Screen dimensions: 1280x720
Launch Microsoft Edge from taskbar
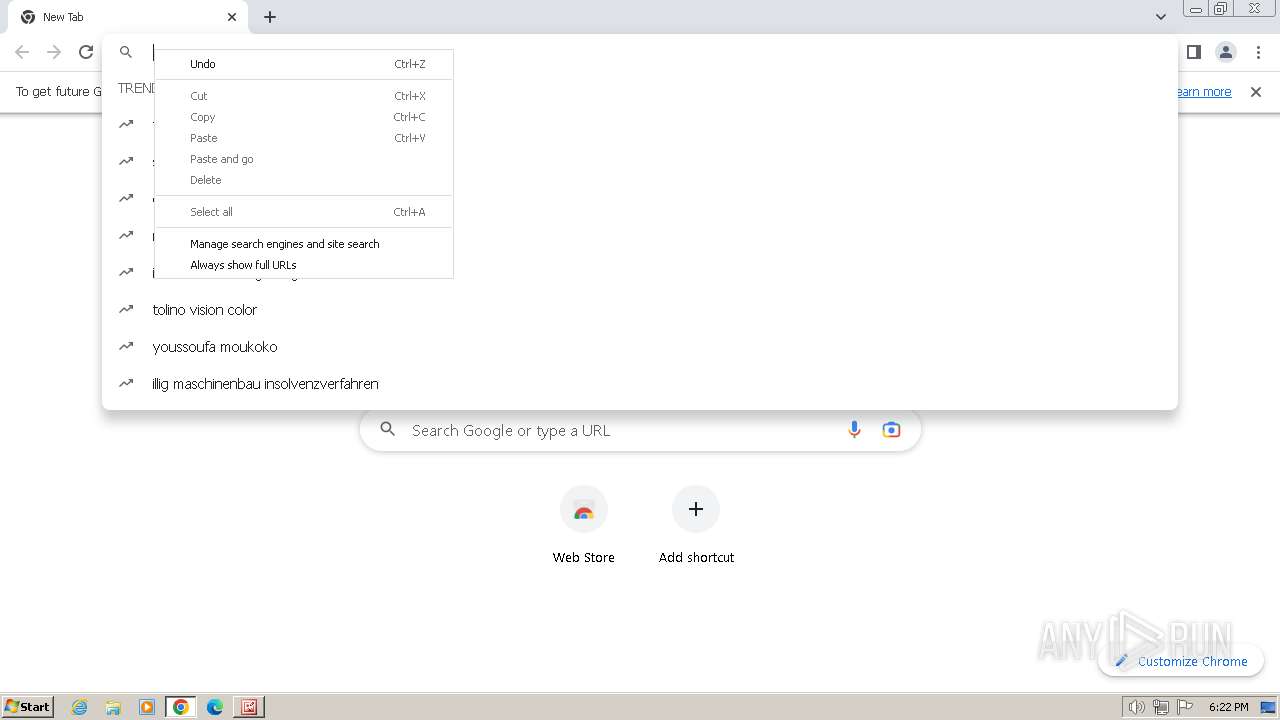[x=215, y=707]
